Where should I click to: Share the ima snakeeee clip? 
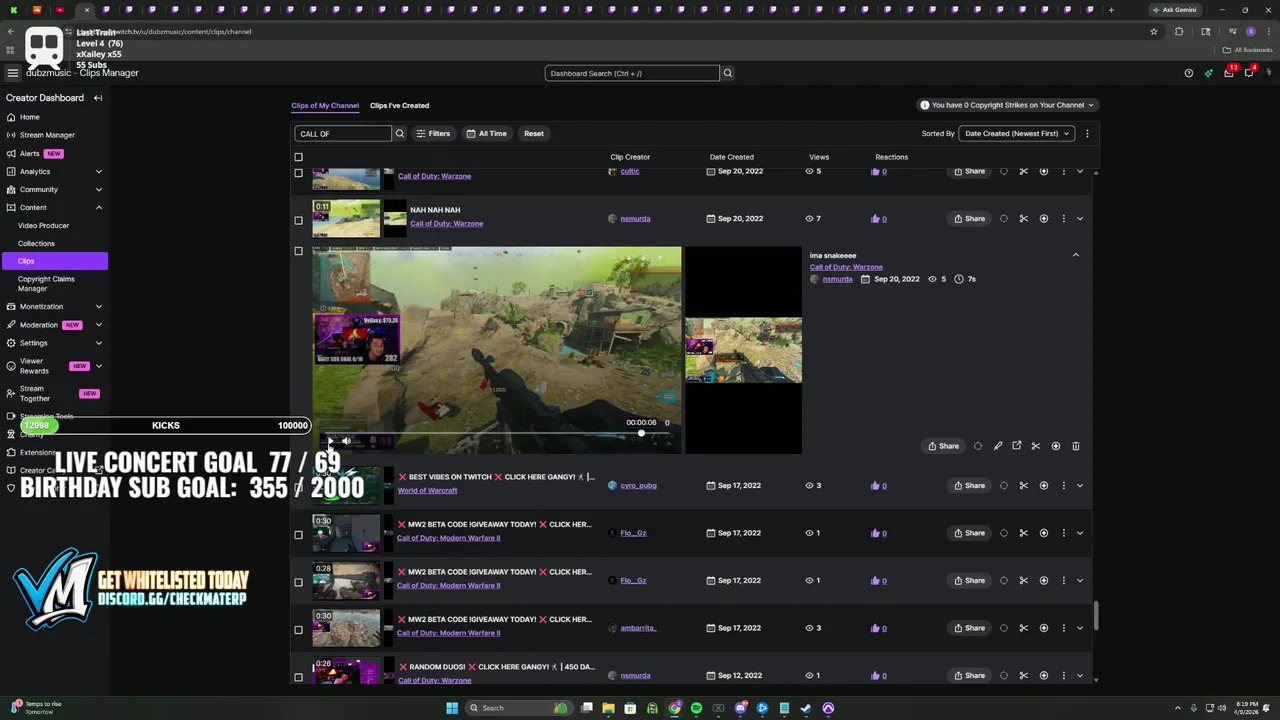click(943, 446)
